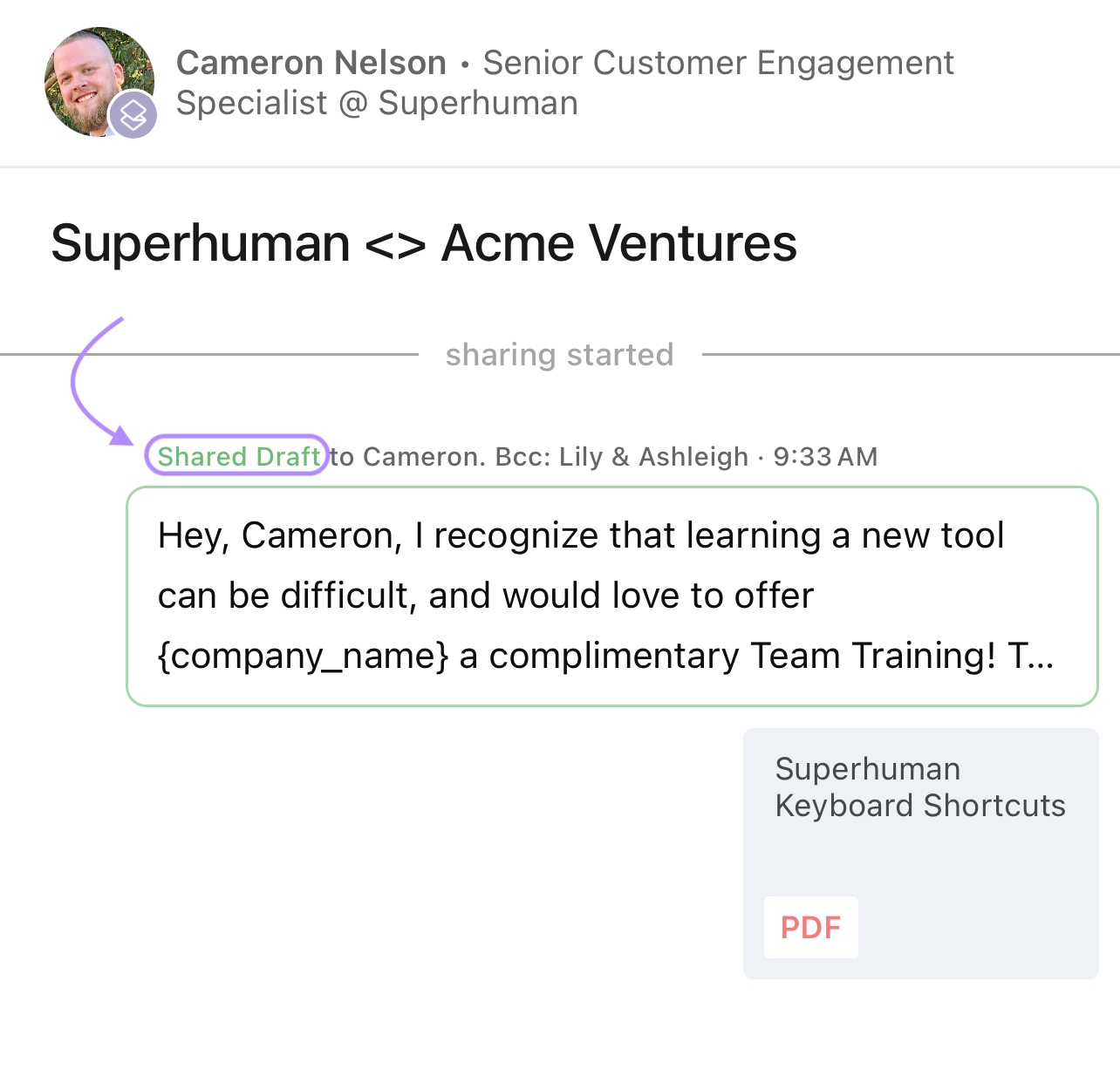Click the 9:33 AM timestamp
This screenshot has width=1120, height=1076.
825,457
